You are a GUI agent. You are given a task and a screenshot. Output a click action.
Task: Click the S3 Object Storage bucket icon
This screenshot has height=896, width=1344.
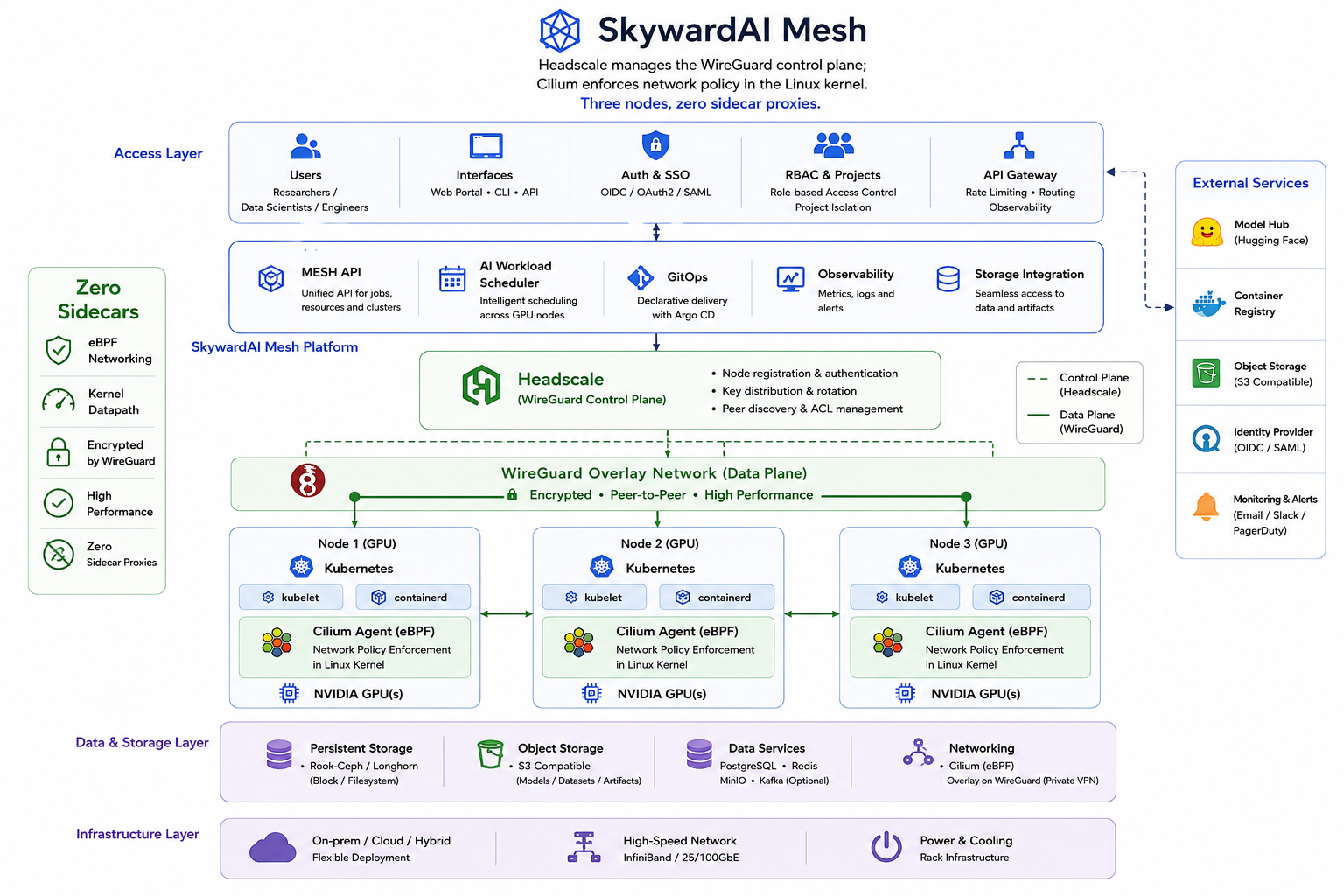pos(490,754)
